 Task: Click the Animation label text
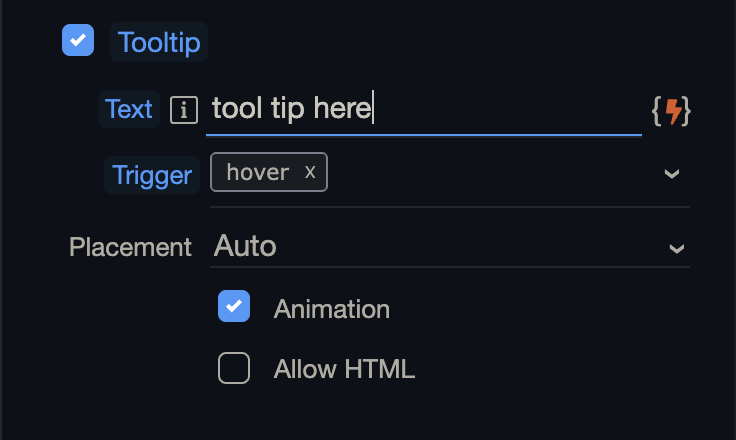pyautogui.click(x=332, y=309)
